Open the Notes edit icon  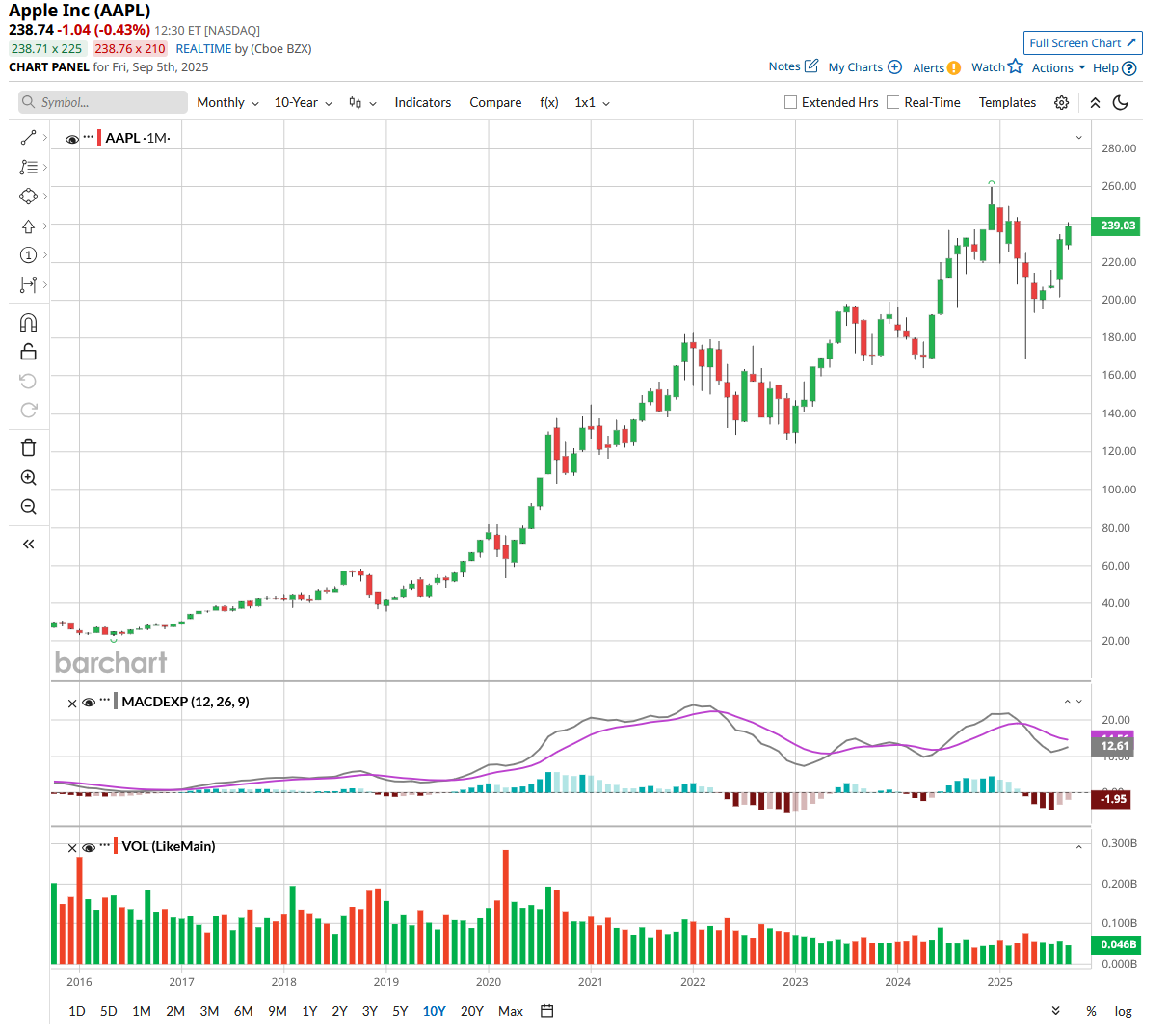click(811, 66)
